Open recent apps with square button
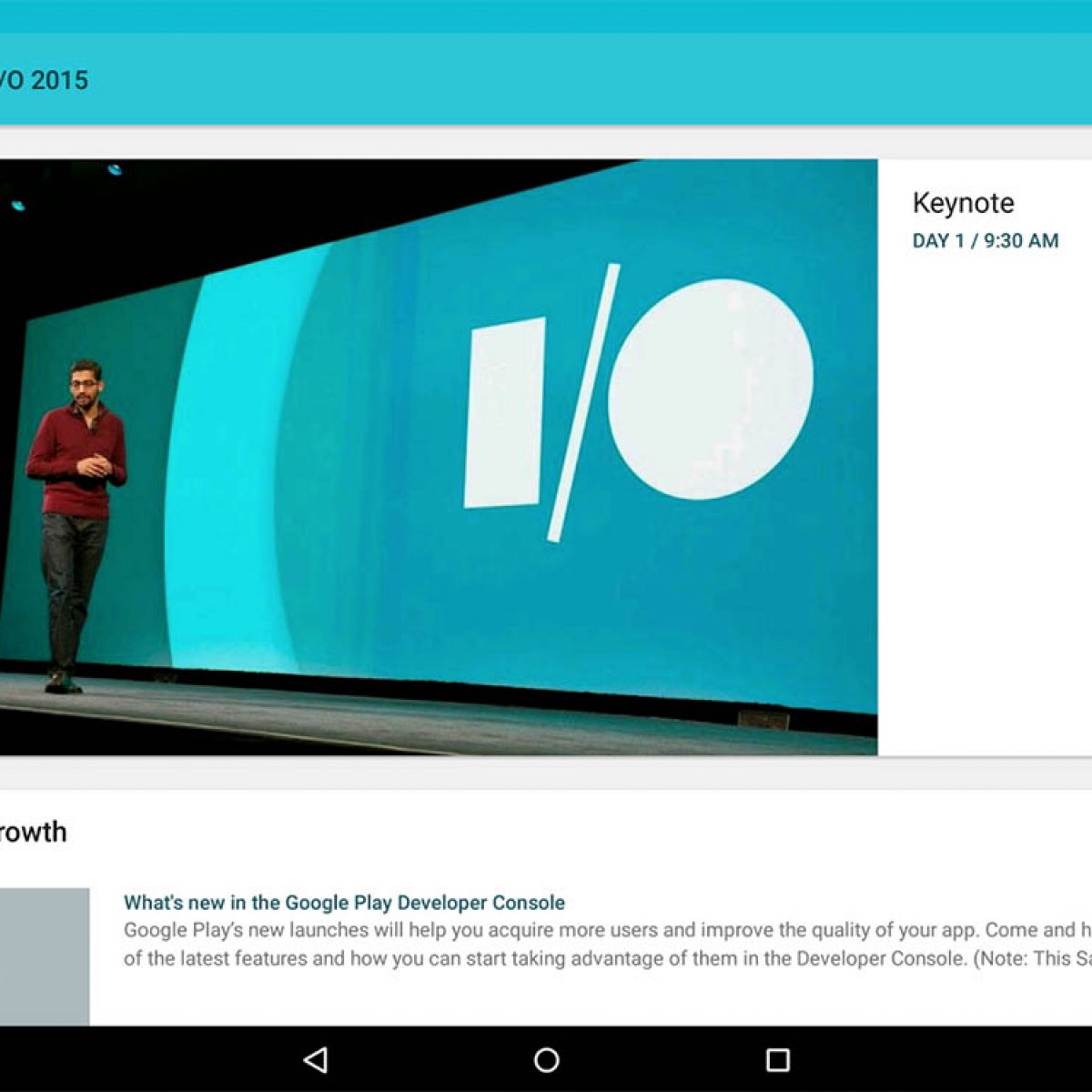 click(x=777, y=1059)
